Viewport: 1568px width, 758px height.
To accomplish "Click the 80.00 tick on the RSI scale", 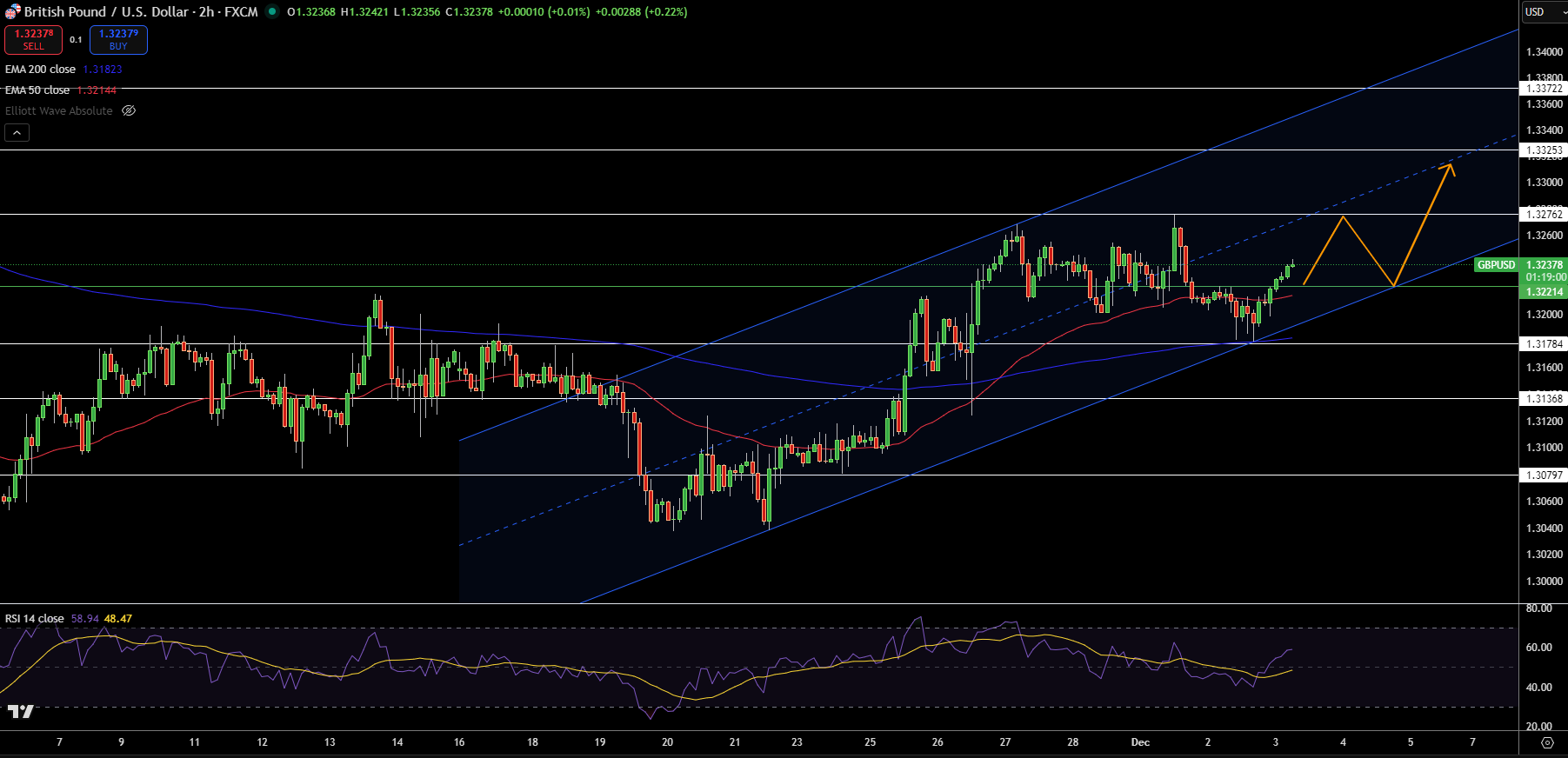I will [1539, 608].
